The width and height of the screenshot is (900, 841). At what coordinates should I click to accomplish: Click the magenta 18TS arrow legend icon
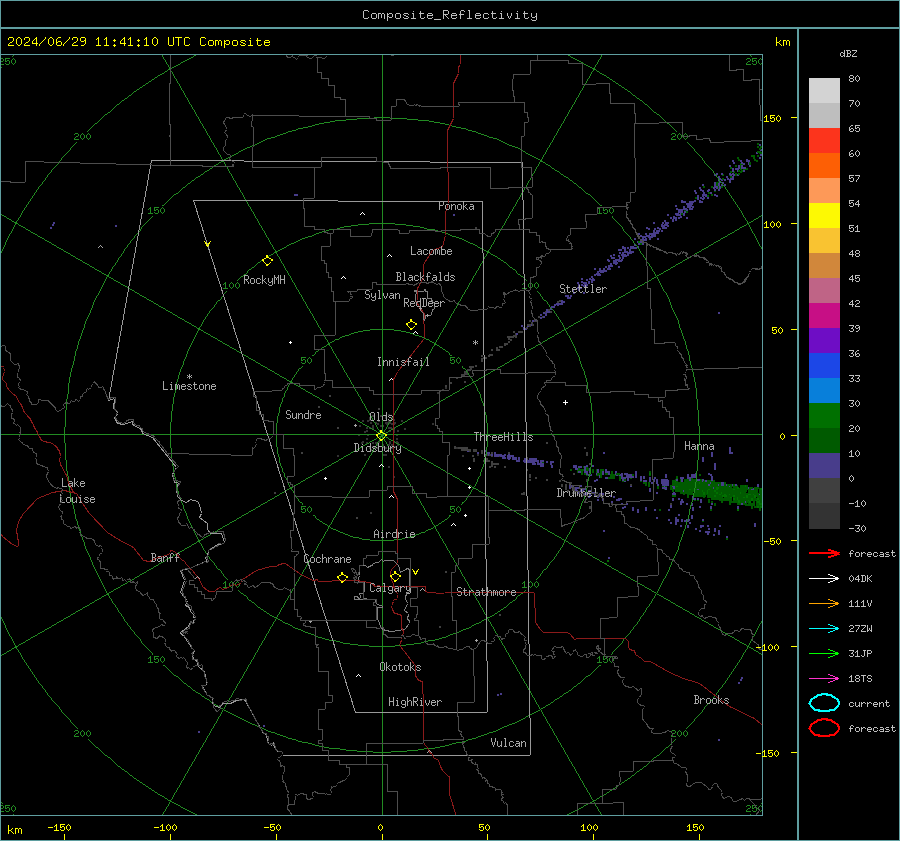[x=824, y=679]
